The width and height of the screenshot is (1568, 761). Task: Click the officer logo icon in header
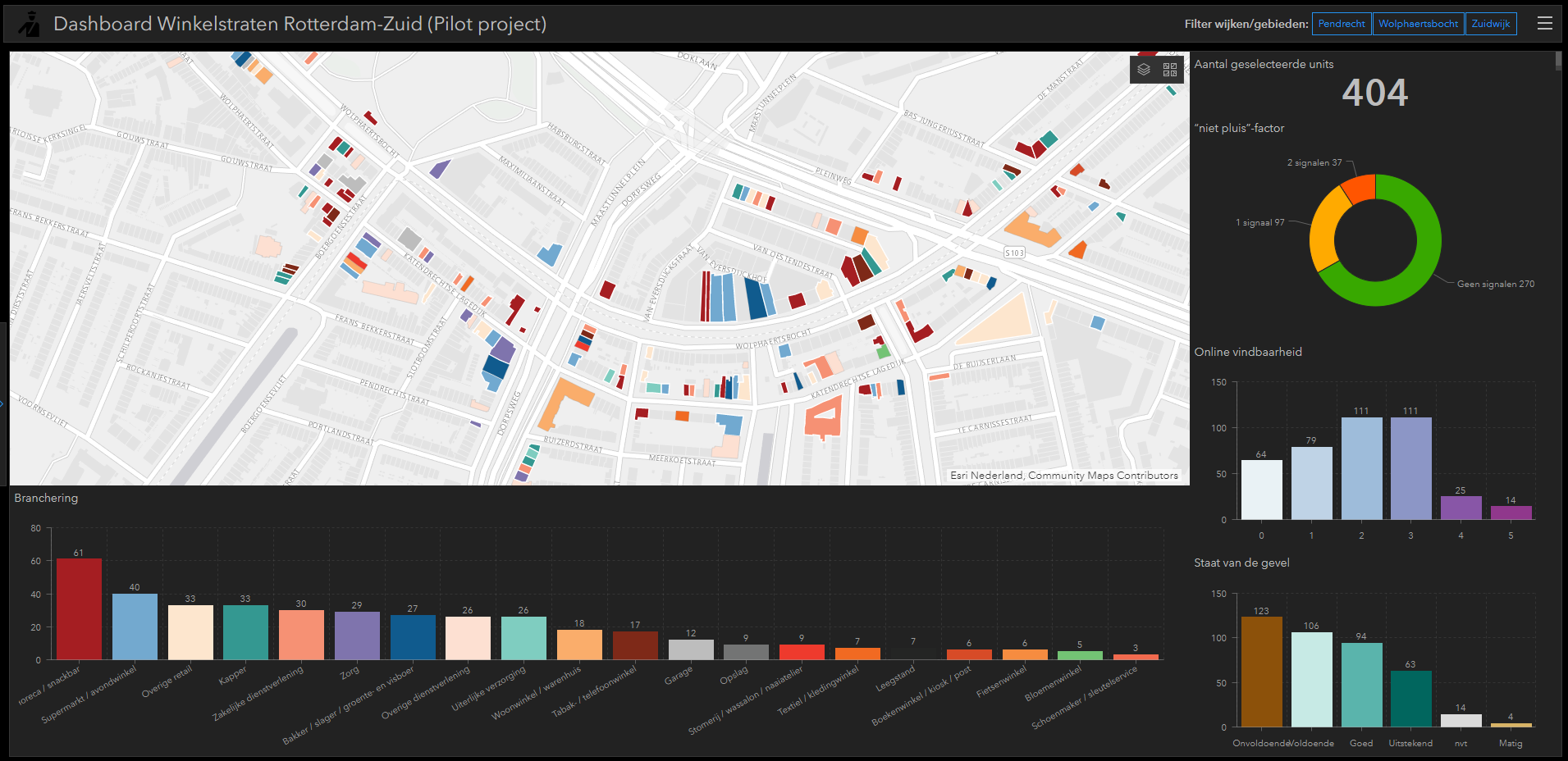coord(30,25)
